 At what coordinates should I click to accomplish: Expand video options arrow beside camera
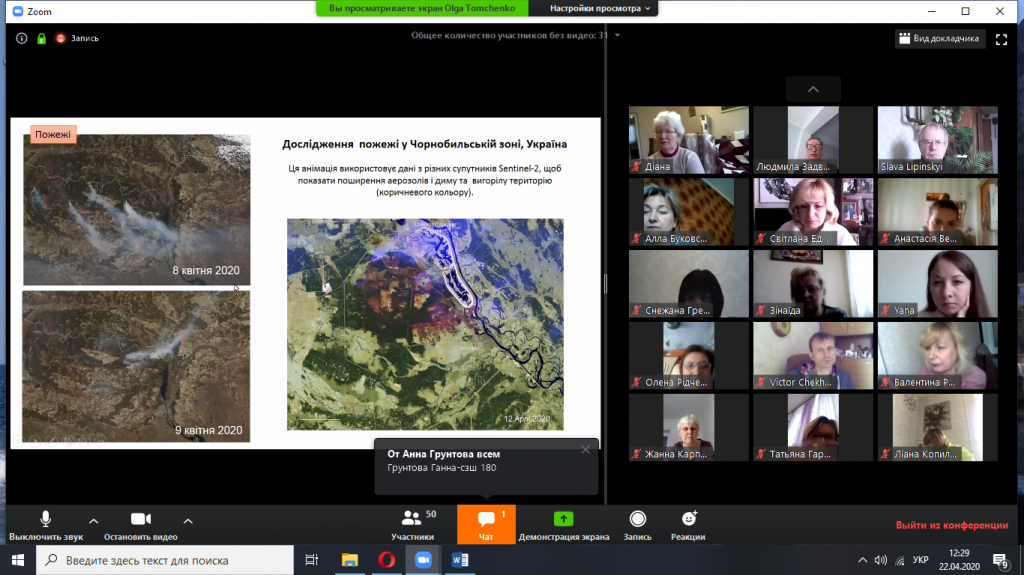(188, 521)
